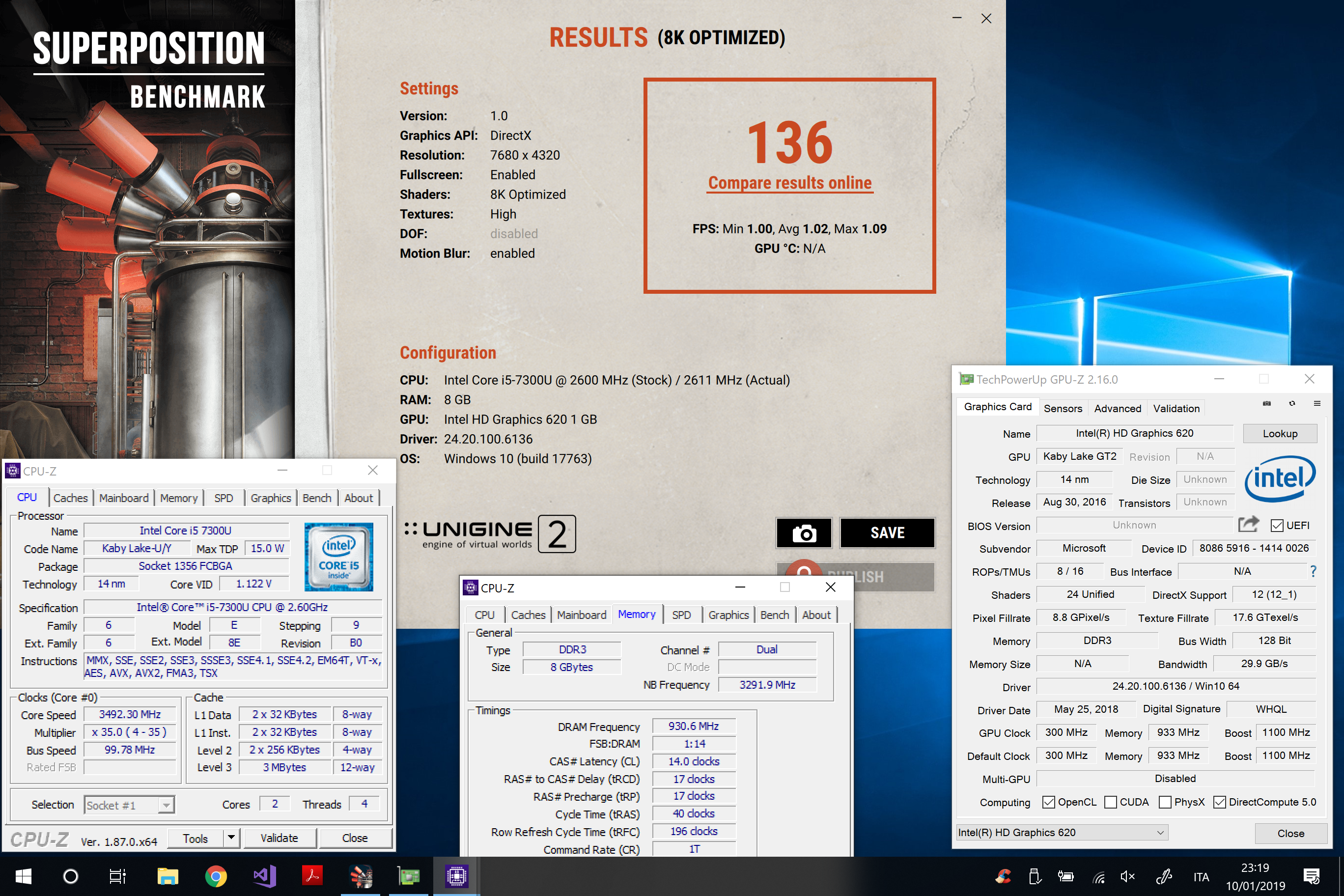Open the SPD tab in left CPU-Z window
Screen dimensions: 1344x896
(x=224, y=498)
